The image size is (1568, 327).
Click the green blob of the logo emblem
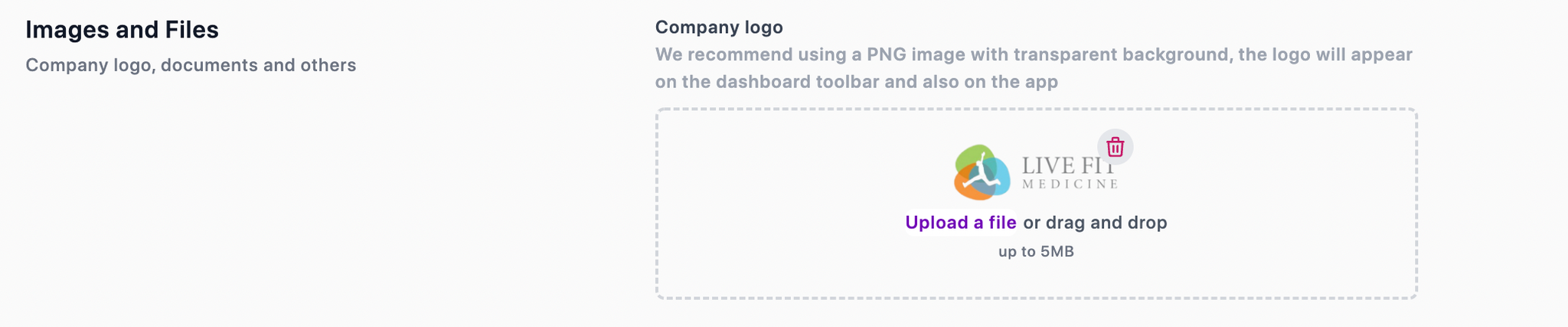971,157
